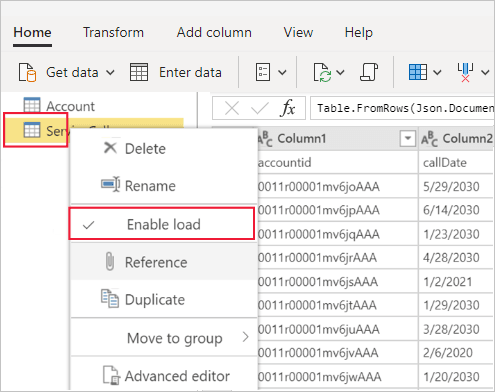Select the Account query
The image size is (495, 392).
tap(70, 106)
